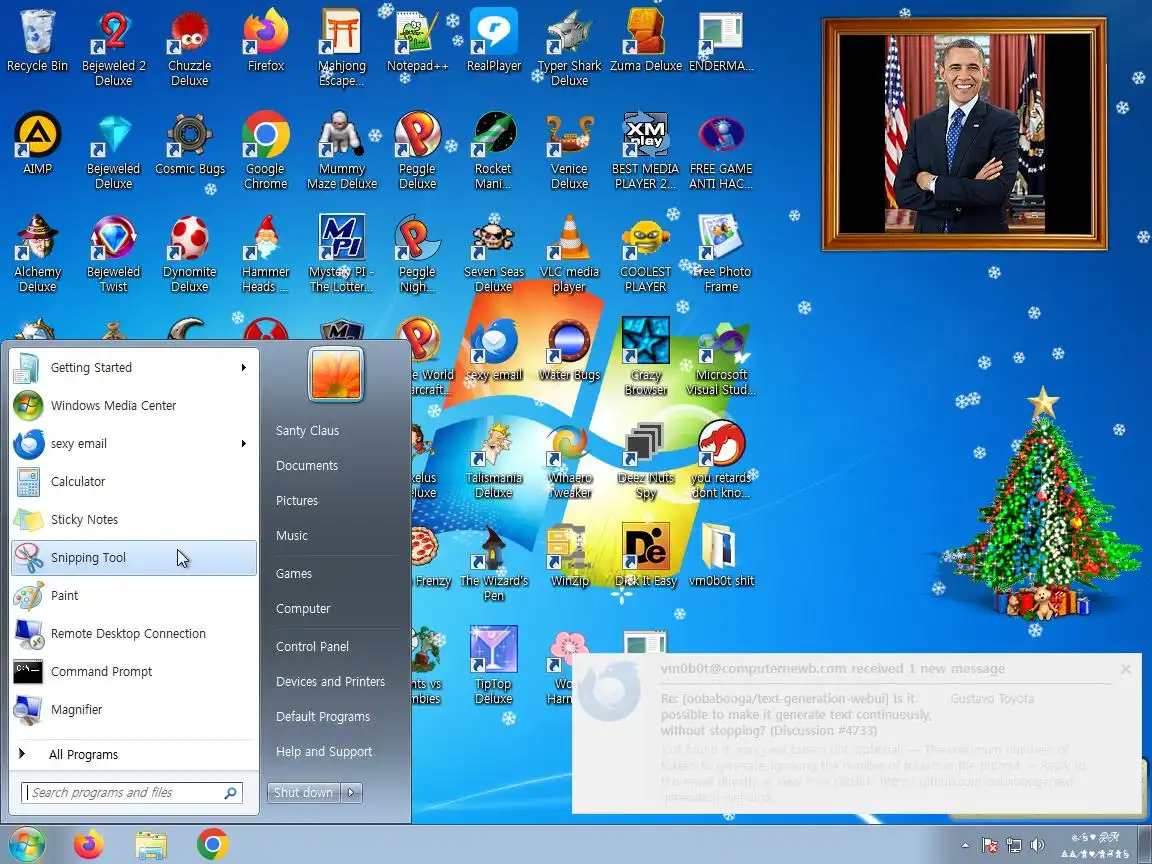This screenshot has width=1152, height=864.
Task: Open the email notification popup message
Action: (857, 733)
